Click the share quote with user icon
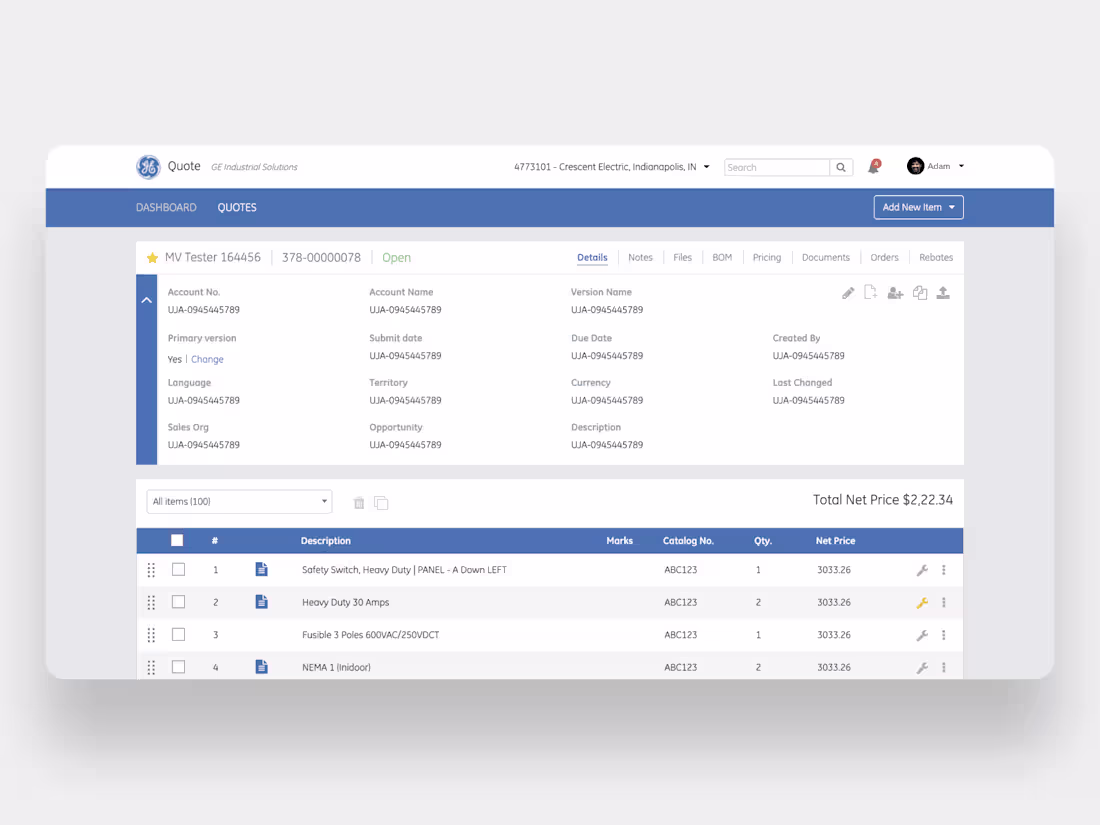Screen dimensions: 1100x825 [895, 292]
